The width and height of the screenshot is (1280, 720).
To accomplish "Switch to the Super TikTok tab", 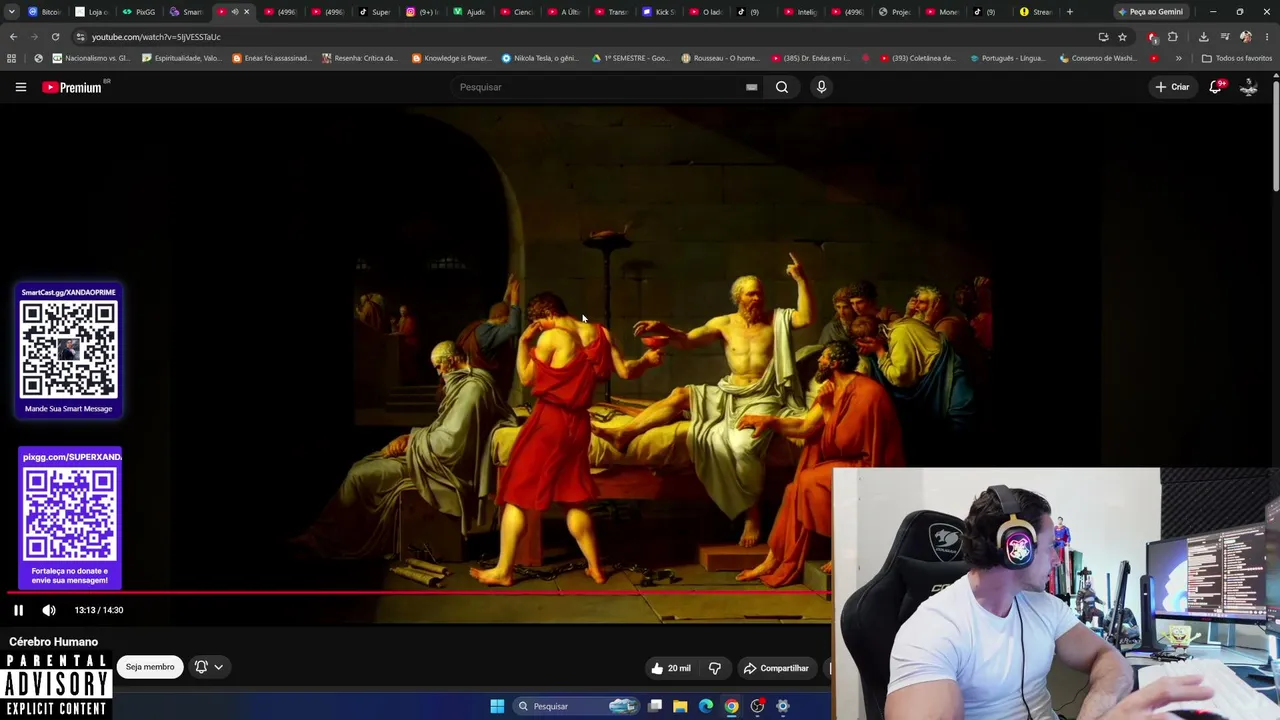I will [x=375, y=12].
